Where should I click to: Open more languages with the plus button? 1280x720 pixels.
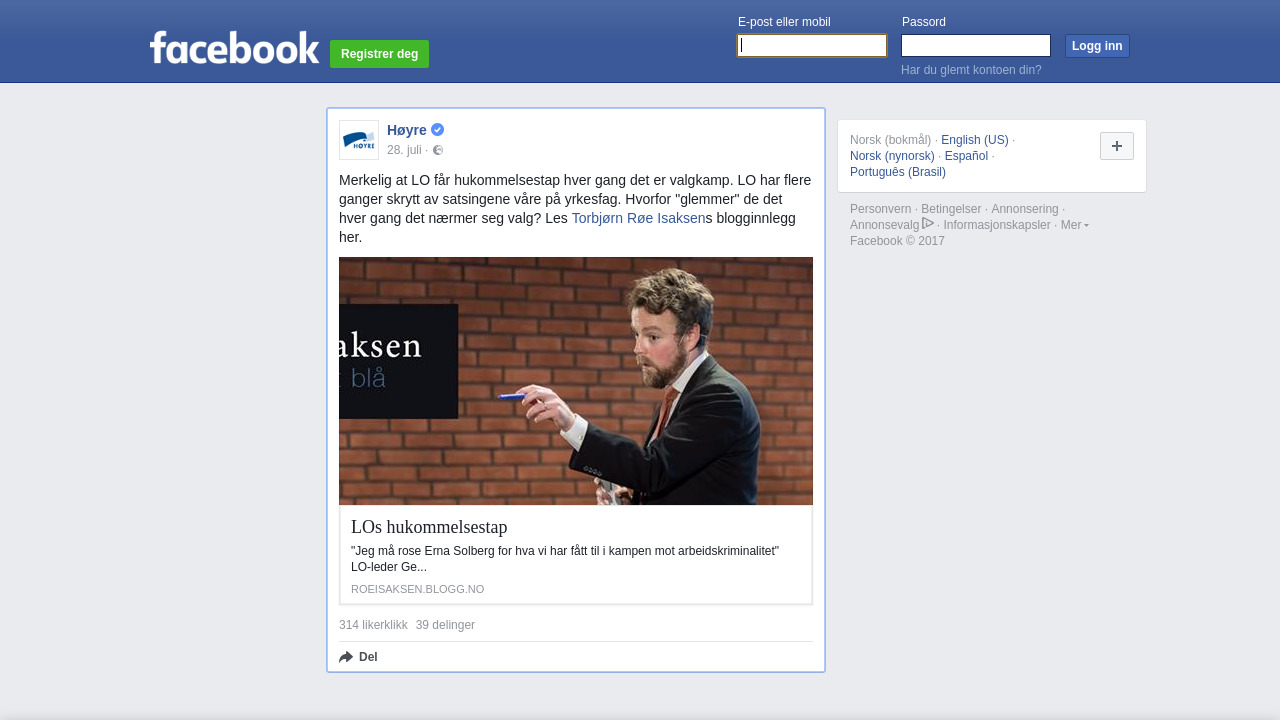1117,146
